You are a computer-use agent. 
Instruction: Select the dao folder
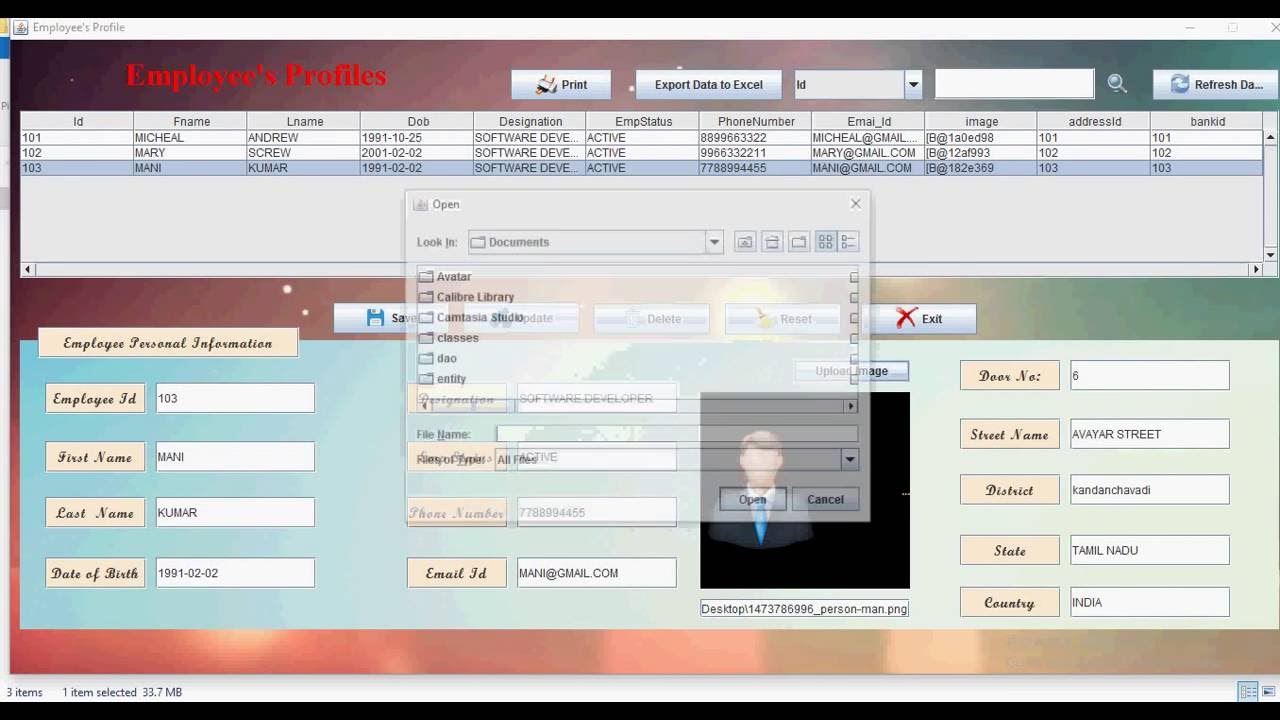click(x=437, y=358)
